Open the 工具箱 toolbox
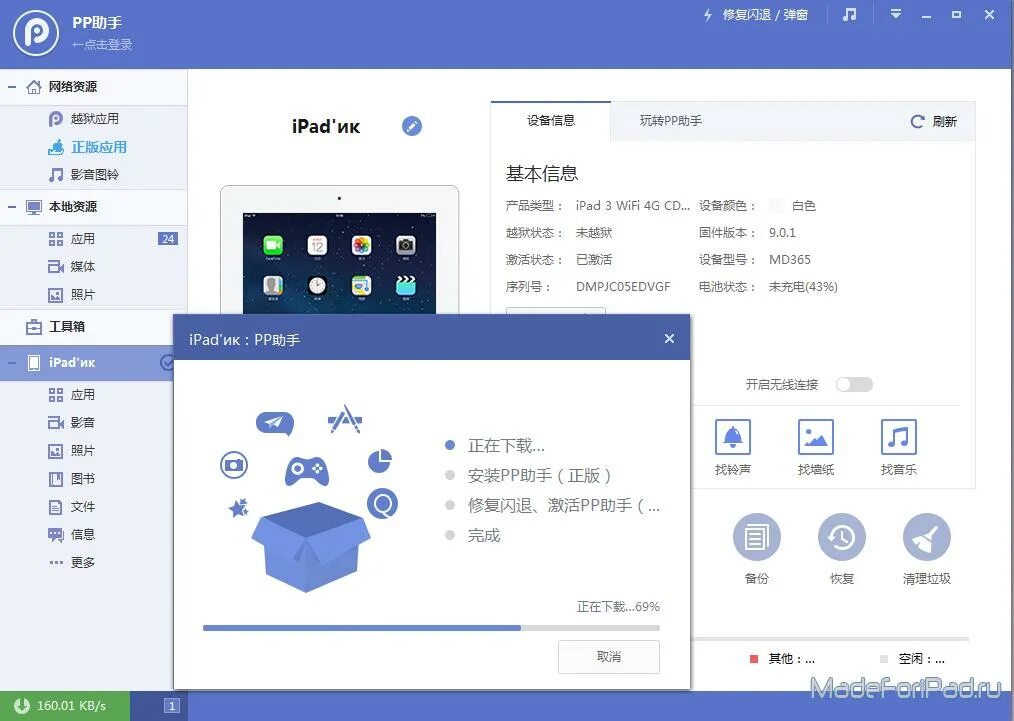The image size is (1014, 721). [x=67, y=327]
